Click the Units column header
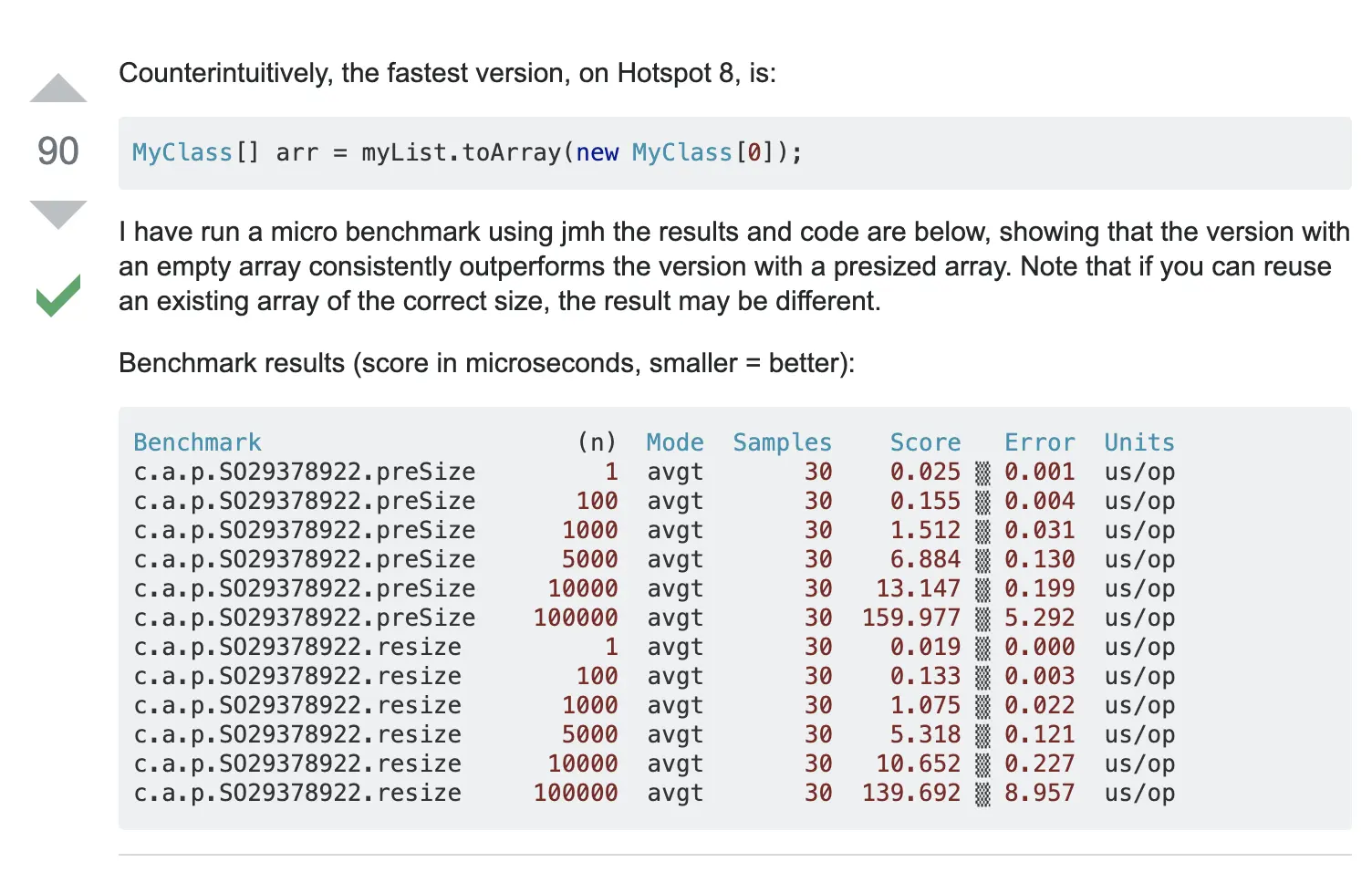The width and height of the screenshot is (1372, 883). coord(1138,442)
